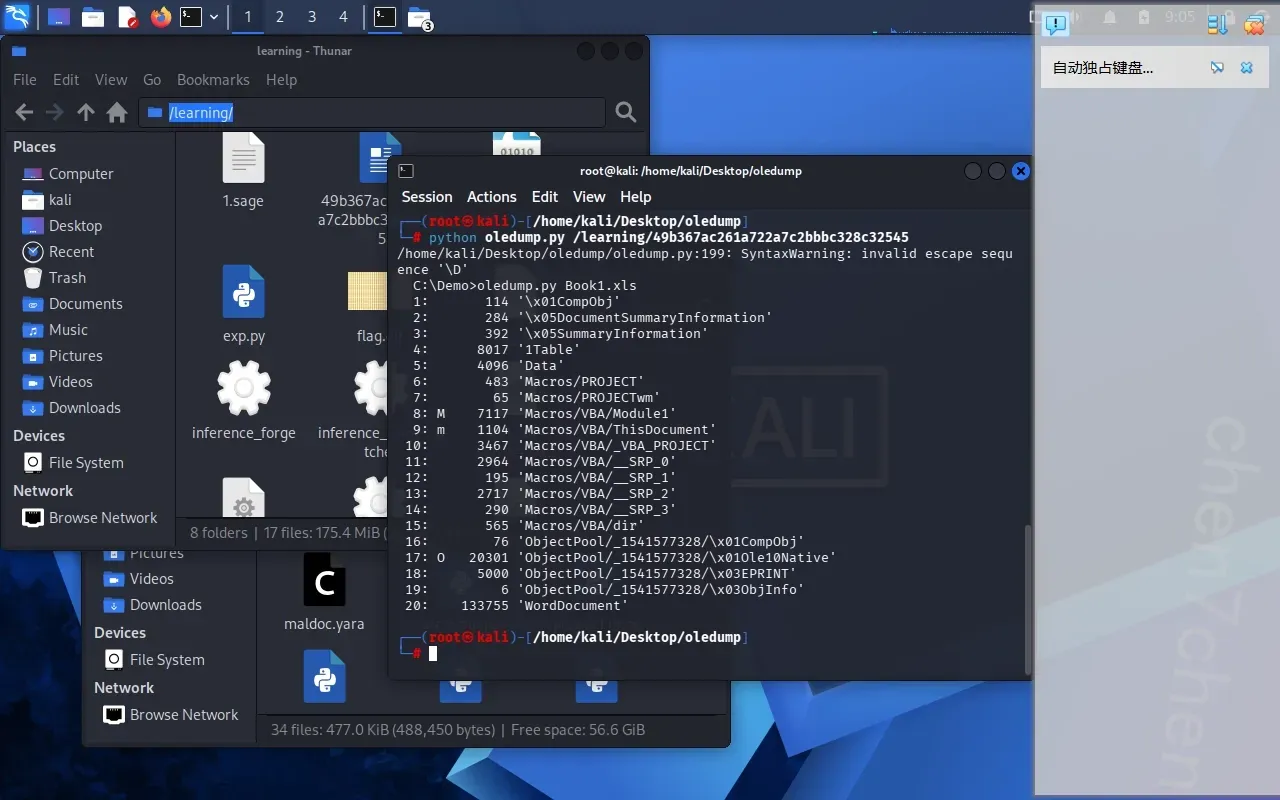Navigate back in Thunar

click(x=25, y=113)
